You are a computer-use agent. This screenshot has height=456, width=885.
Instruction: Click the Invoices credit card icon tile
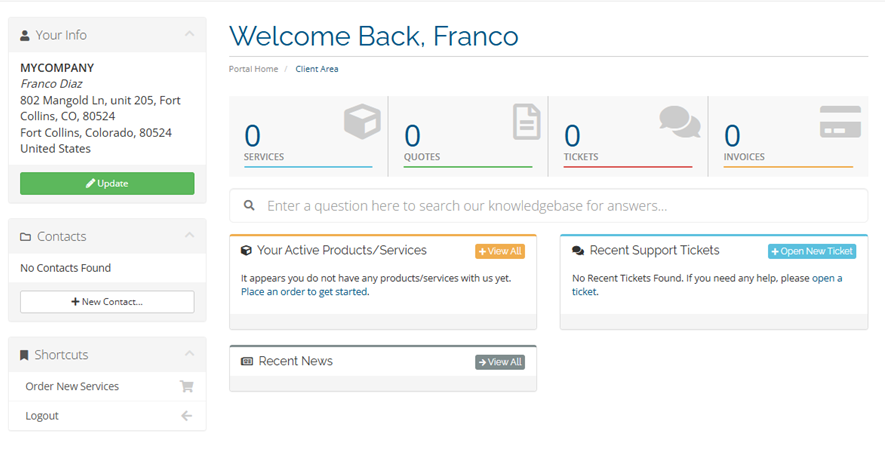tap(840, 121)
